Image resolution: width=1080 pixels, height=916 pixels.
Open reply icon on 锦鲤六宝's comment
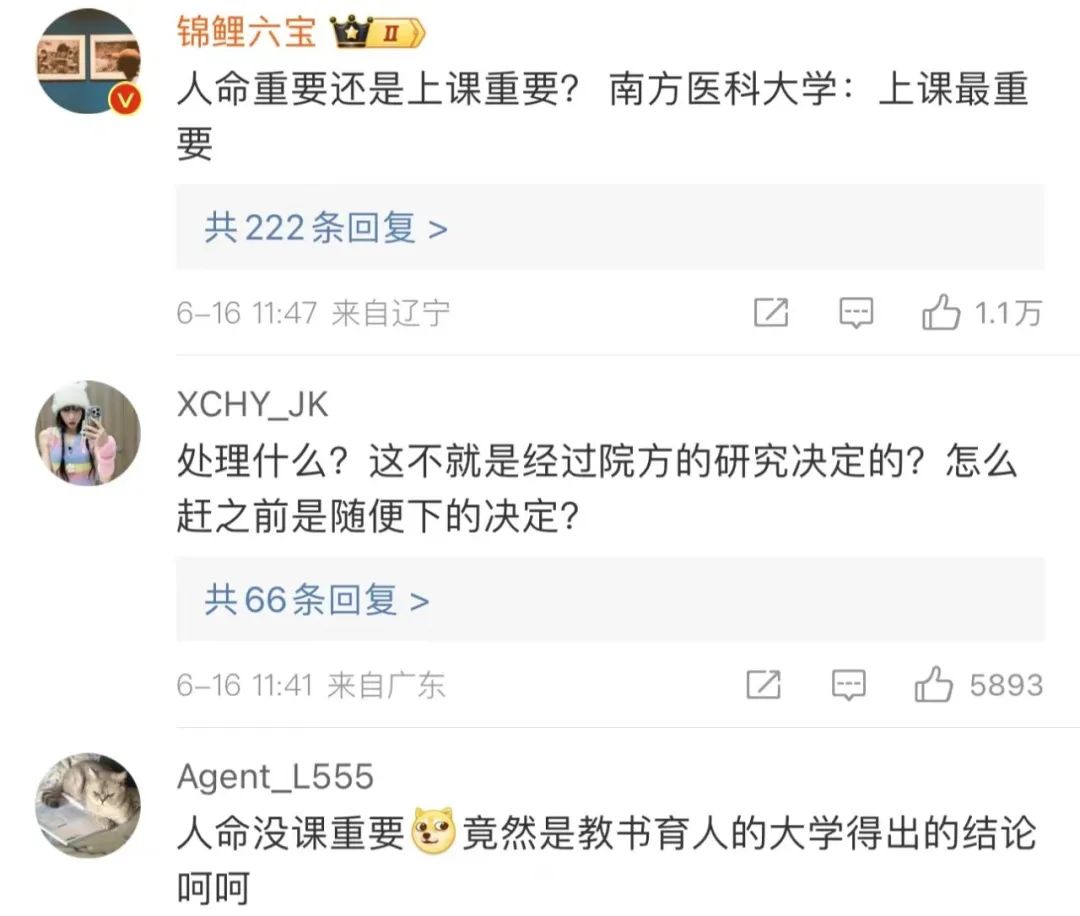pos(856,313)
